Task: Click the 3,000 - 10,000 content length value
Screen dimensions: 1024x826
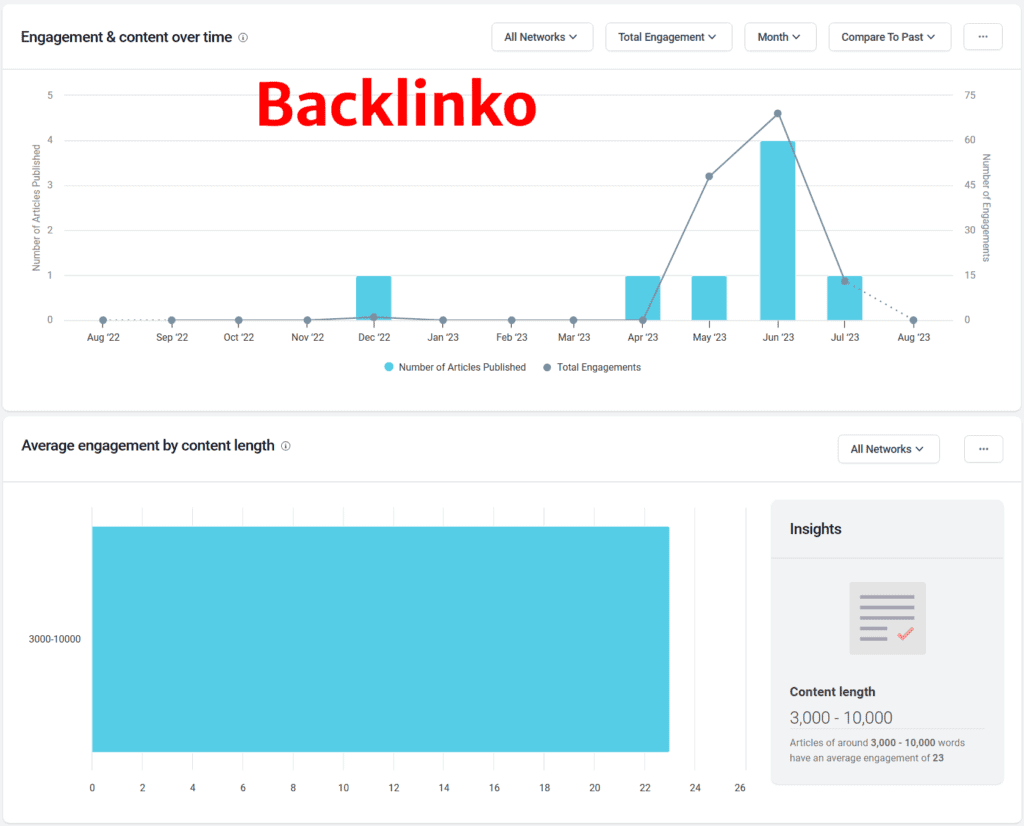Action: [x=841, y=717]
